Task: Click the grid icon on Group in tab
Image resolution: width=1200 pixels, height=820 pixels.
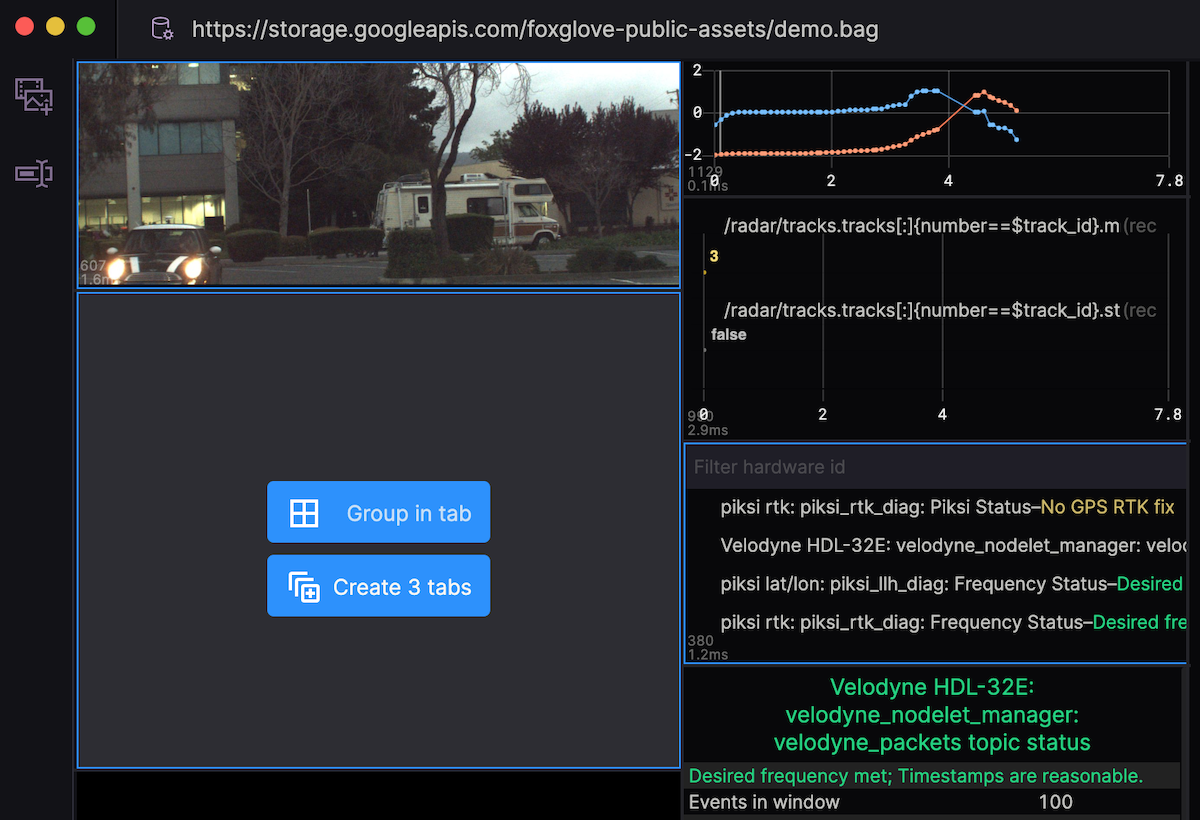Action: [304, 513]
